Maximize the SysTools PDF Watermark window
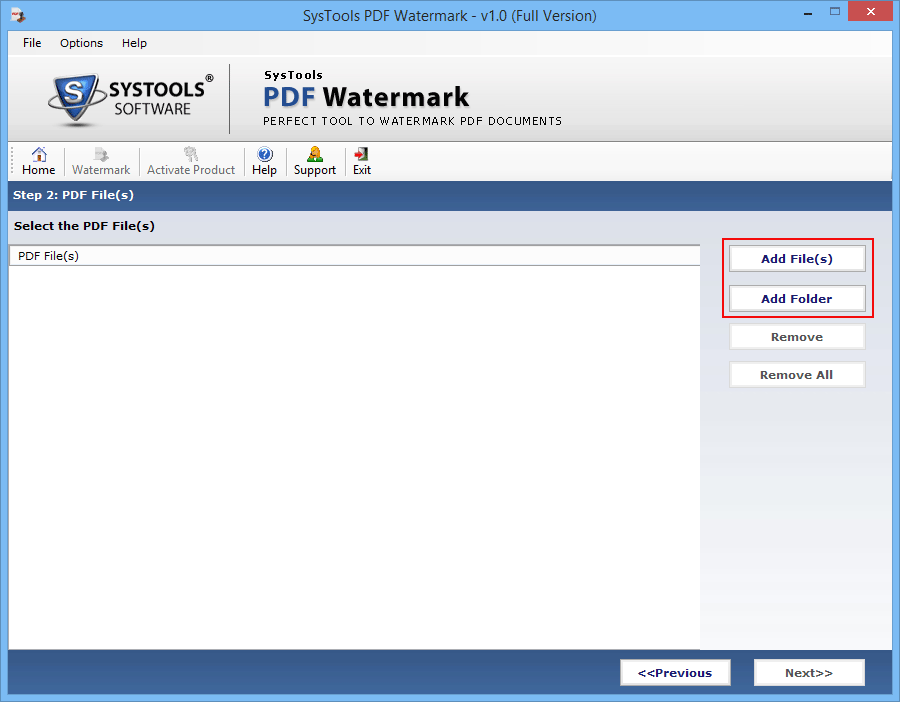 835,13
